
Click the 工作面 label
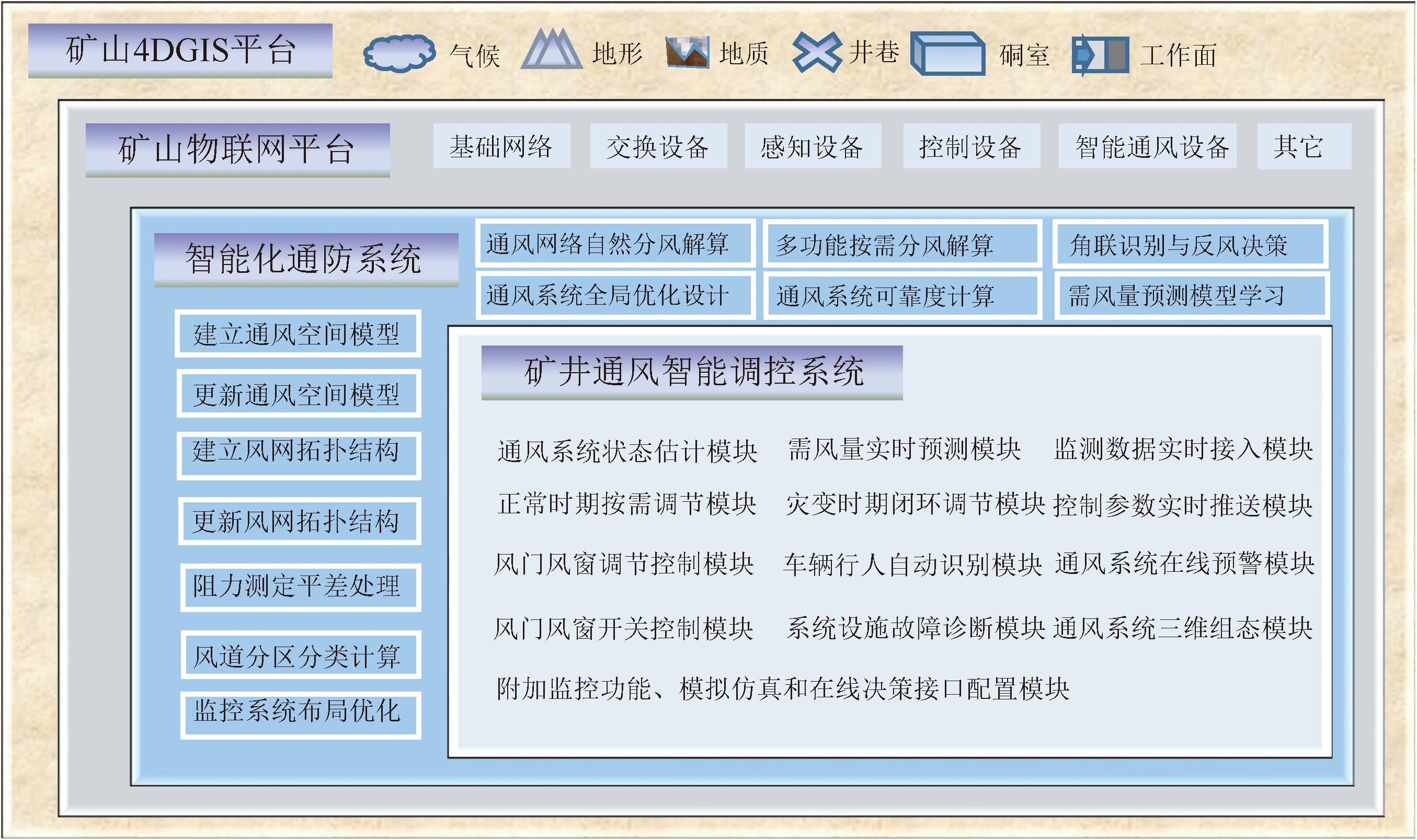pyautogui.click(x=1178, y=55)
